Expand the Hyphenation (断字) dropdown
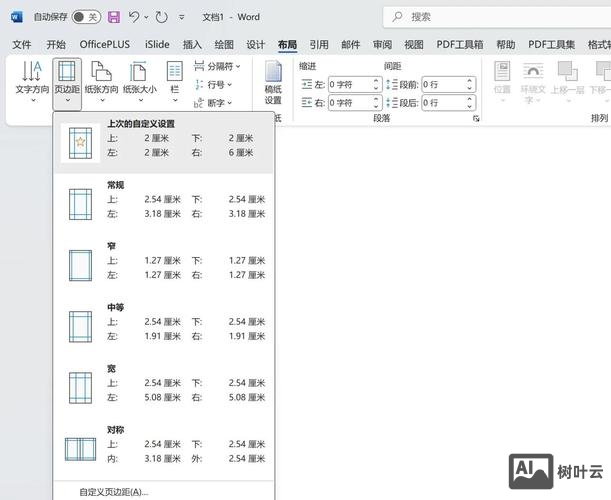Image resolution: width=611 pixels, height=500 pixels. pyautogui.click(x=213, y=103)
